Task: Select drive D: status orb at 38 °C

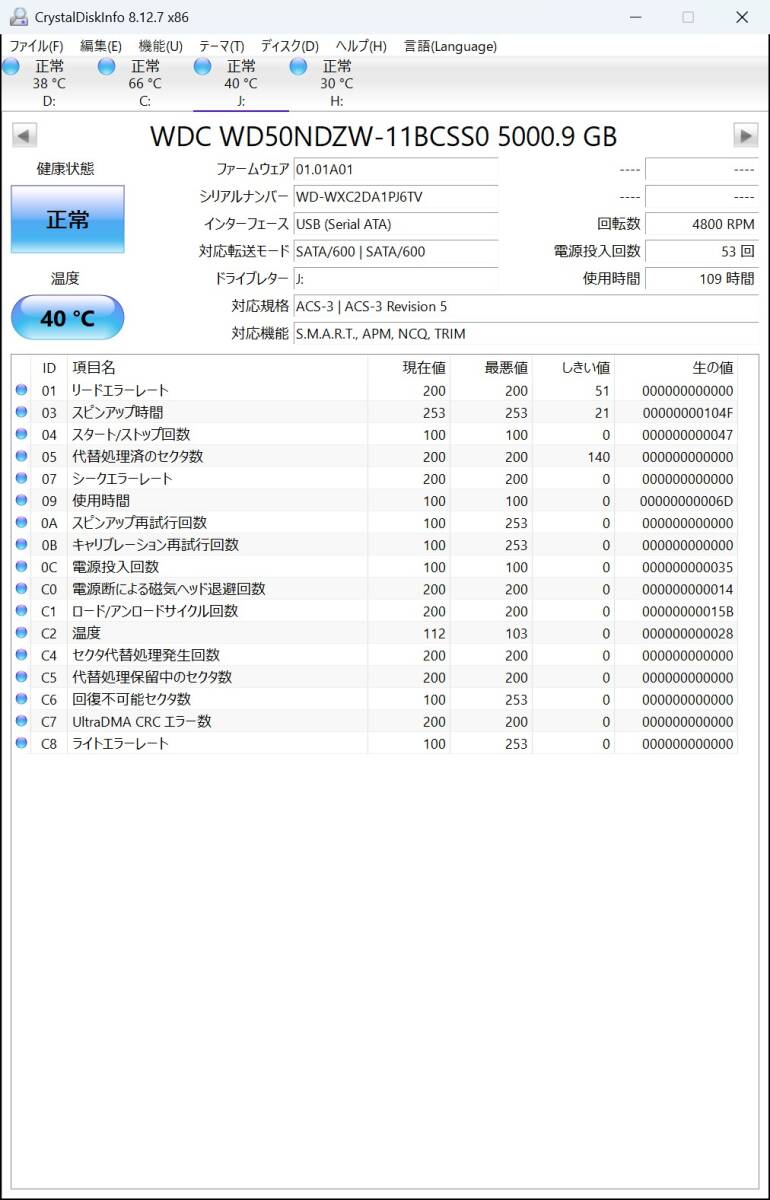Action: [11, 66]
